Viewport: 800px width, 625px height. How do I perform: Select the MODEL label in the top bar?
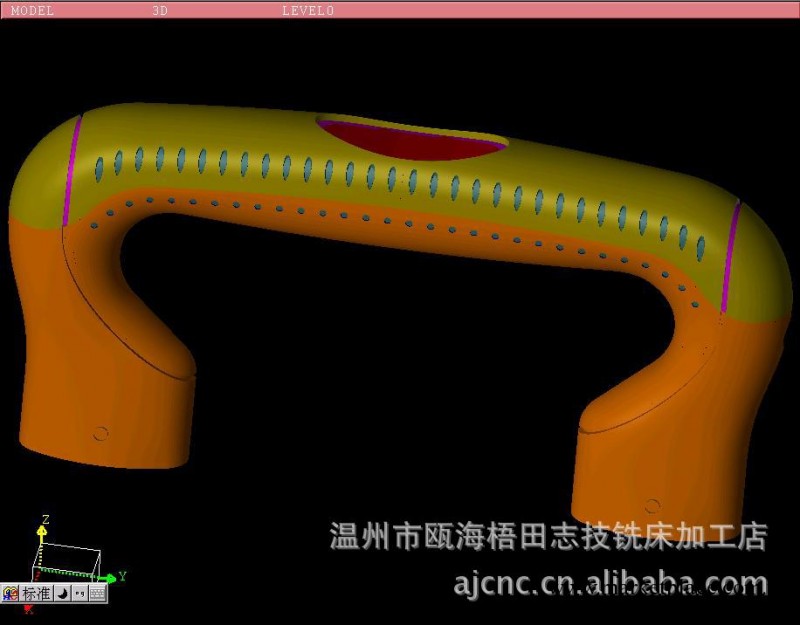pyautogui.click(x=33, y=10)
